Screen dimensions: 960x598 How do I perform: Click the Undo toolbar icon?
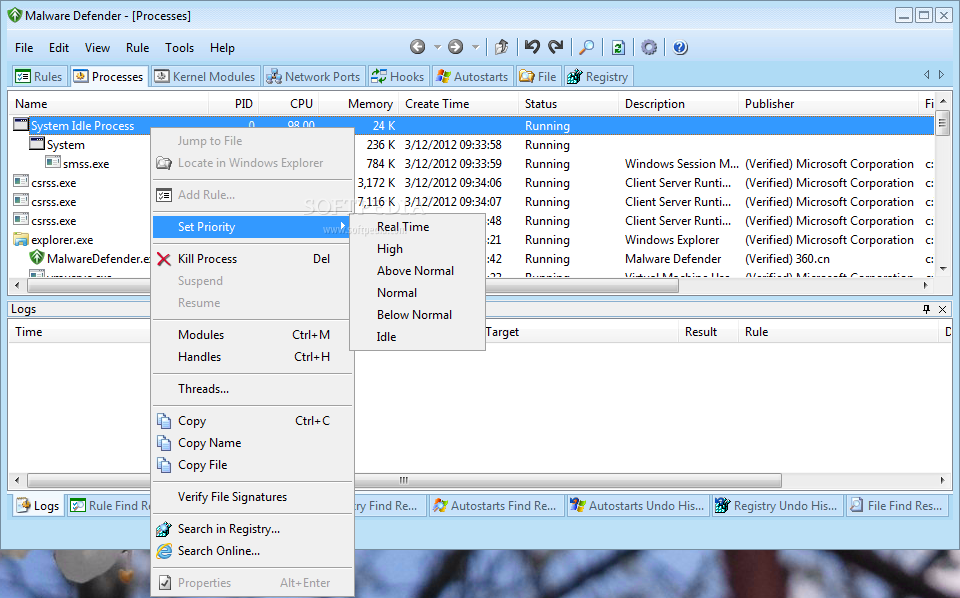point(532,47)
